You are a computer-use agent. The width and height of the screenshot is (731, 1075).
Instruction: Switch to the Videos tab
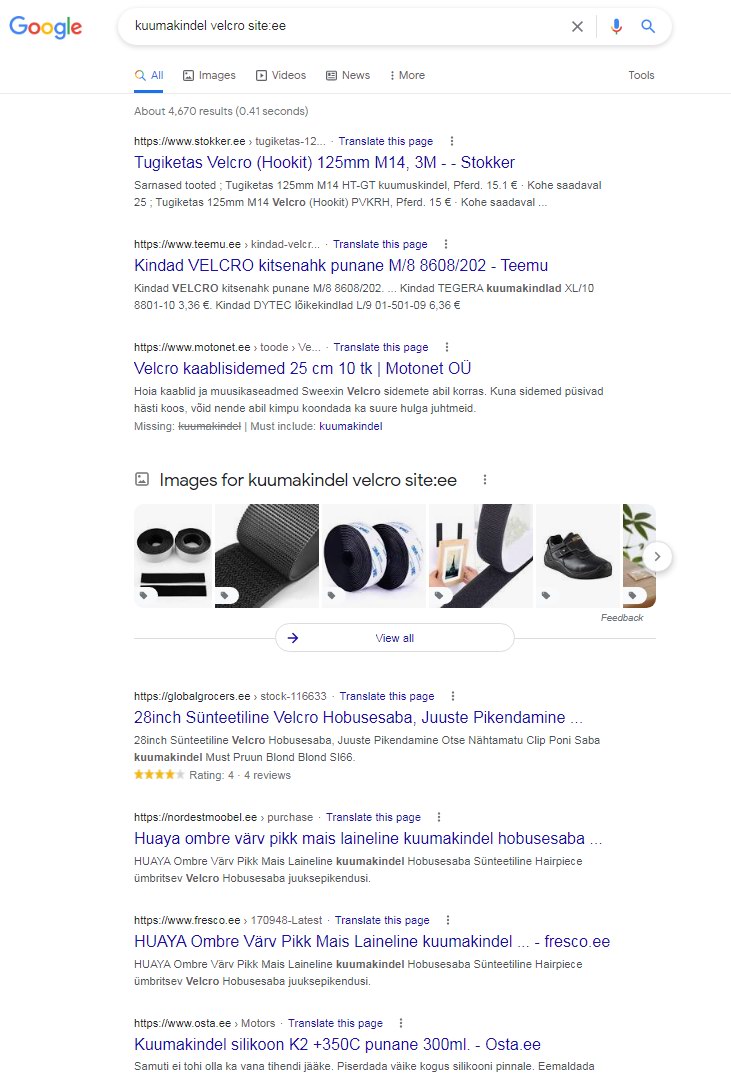[x=280, y=75]
